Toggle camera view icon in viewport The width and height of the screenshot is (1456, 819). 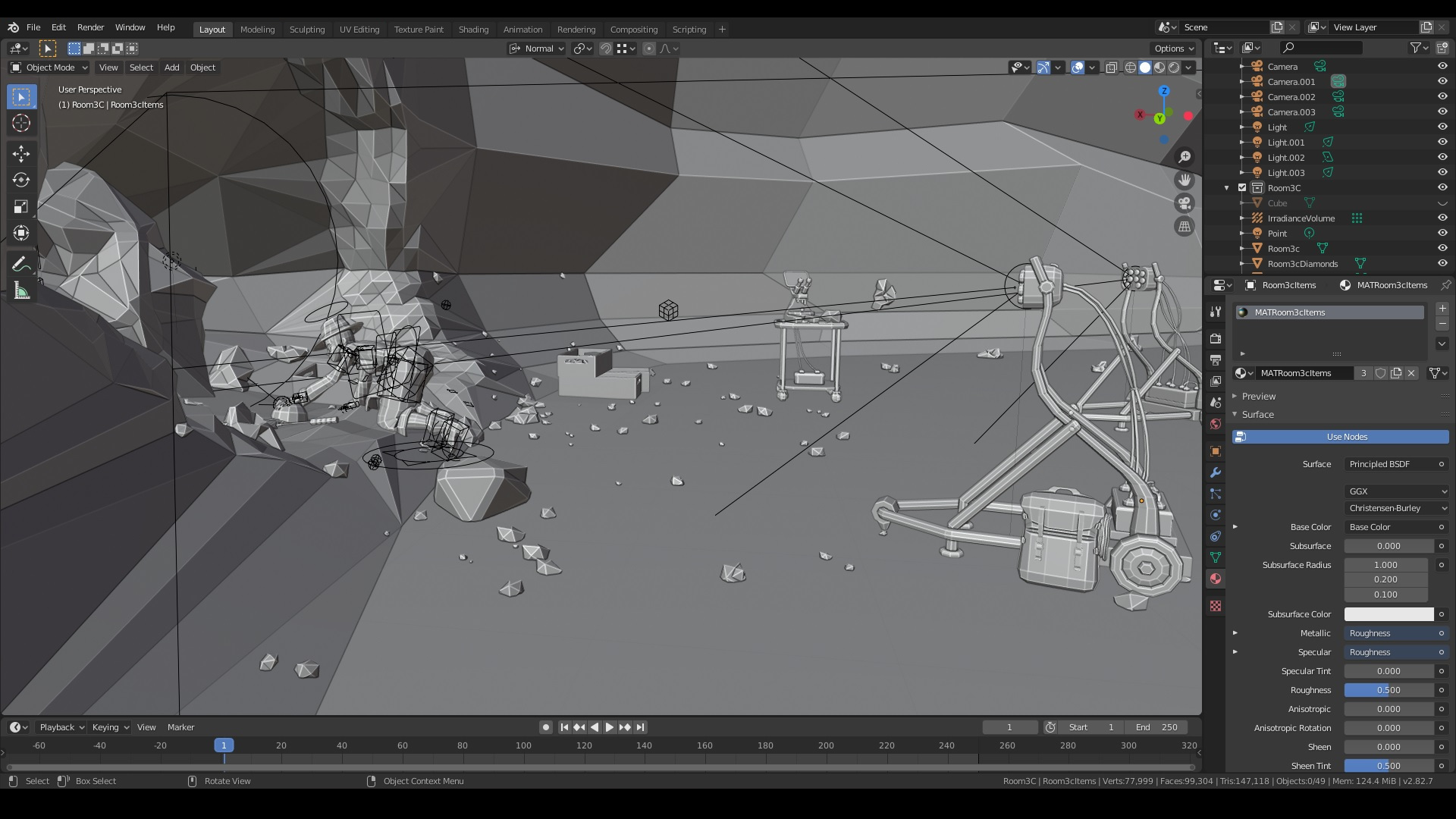tap(1185, 203)
